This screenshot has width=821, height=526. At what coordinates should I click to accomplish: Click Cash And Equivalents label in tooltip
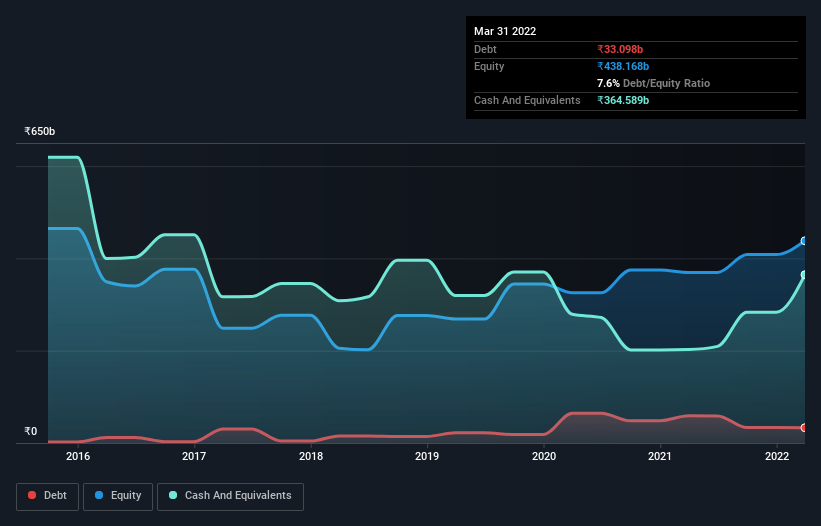(527, 100)
